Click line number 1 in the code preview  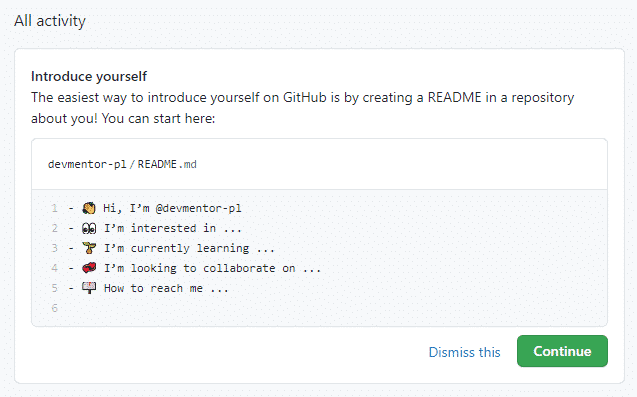tap(54, 208)
